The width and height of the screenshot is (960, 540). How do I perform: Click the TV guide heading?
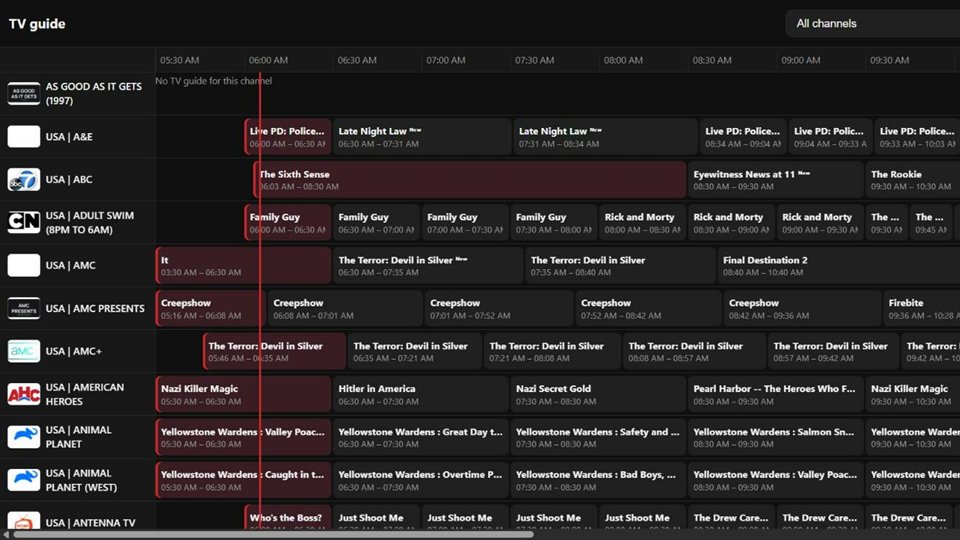[x=37, y=24]
